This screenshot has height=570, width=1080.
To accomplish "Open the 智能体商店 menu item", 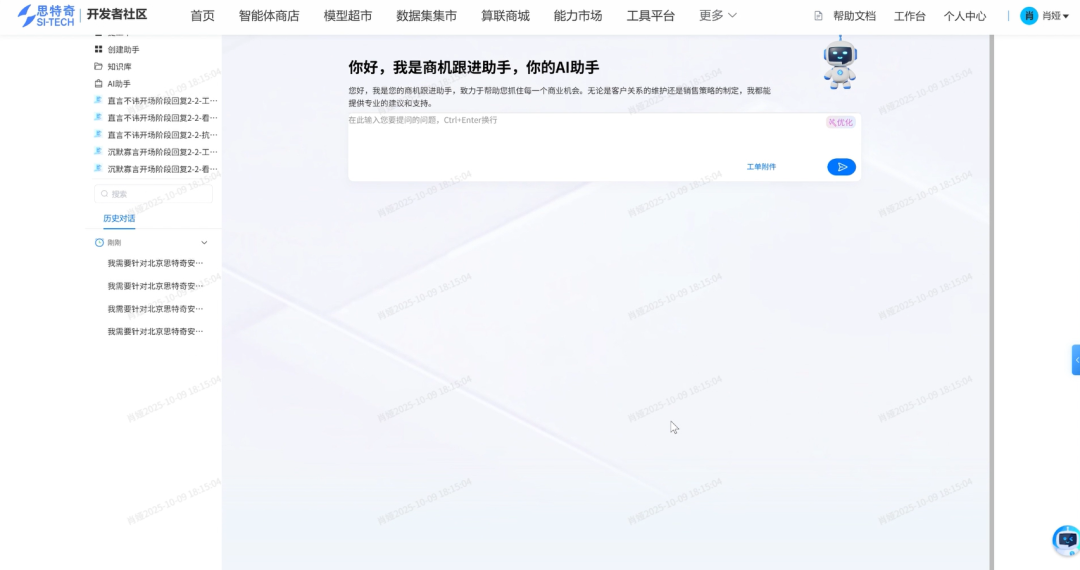I will point(269,16).
